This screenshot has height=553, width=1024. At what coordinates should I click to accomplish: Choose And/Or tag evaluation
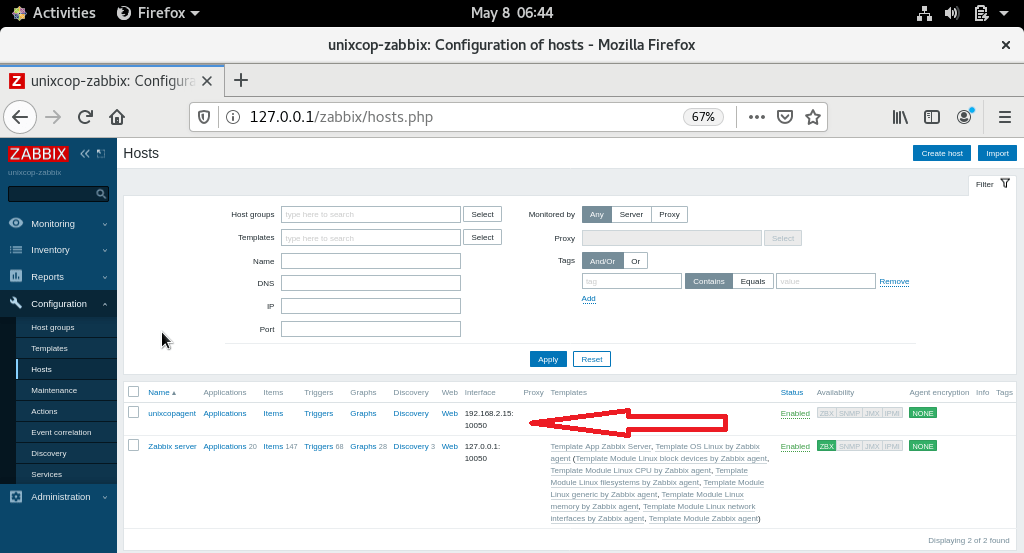tap(602, 261)
